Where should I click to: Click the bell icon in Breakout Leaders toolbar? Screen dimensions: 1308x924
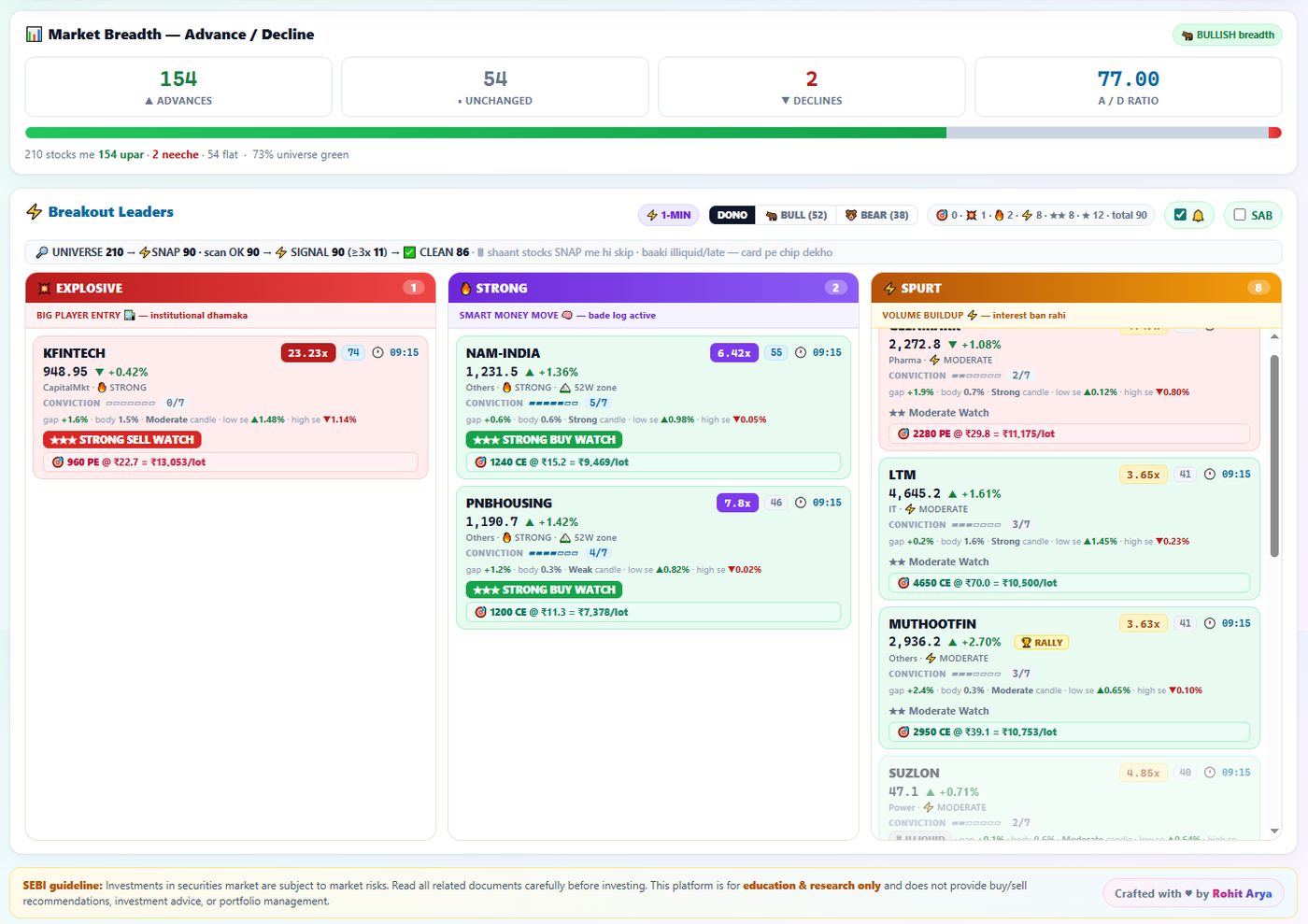click(1198, 216)
